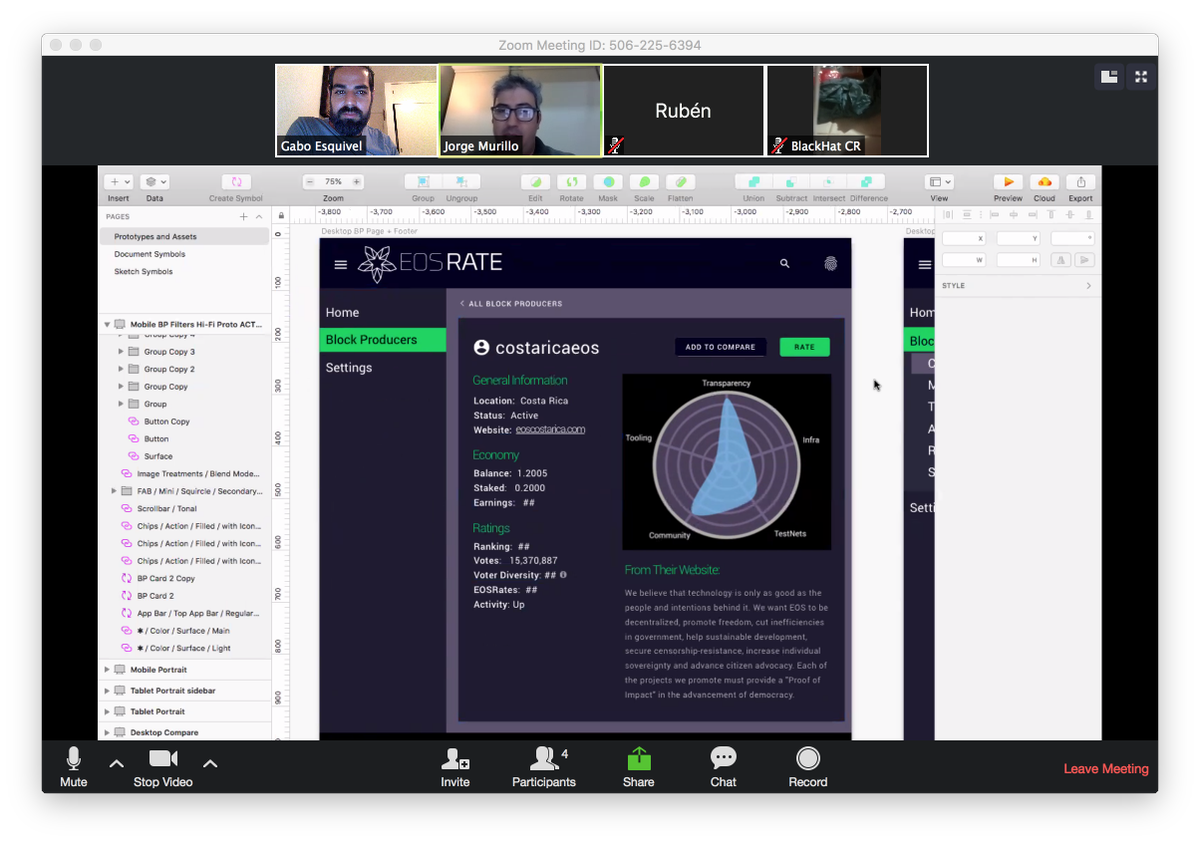Click the Rotate toolbar icon
The width and height of the screenshot is (1200, 843).
click(571, 182)
